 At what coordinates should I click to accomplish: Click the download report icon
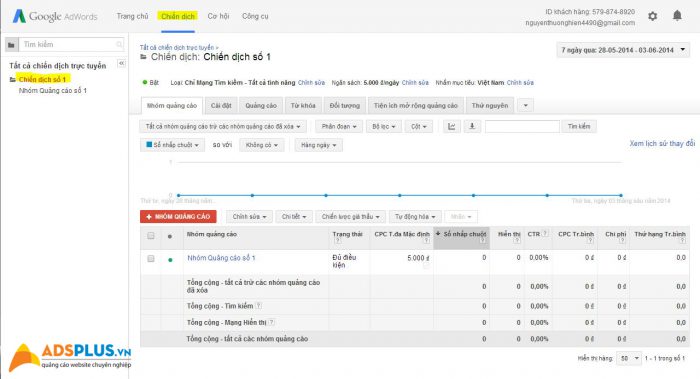click(x=472, y=127)
